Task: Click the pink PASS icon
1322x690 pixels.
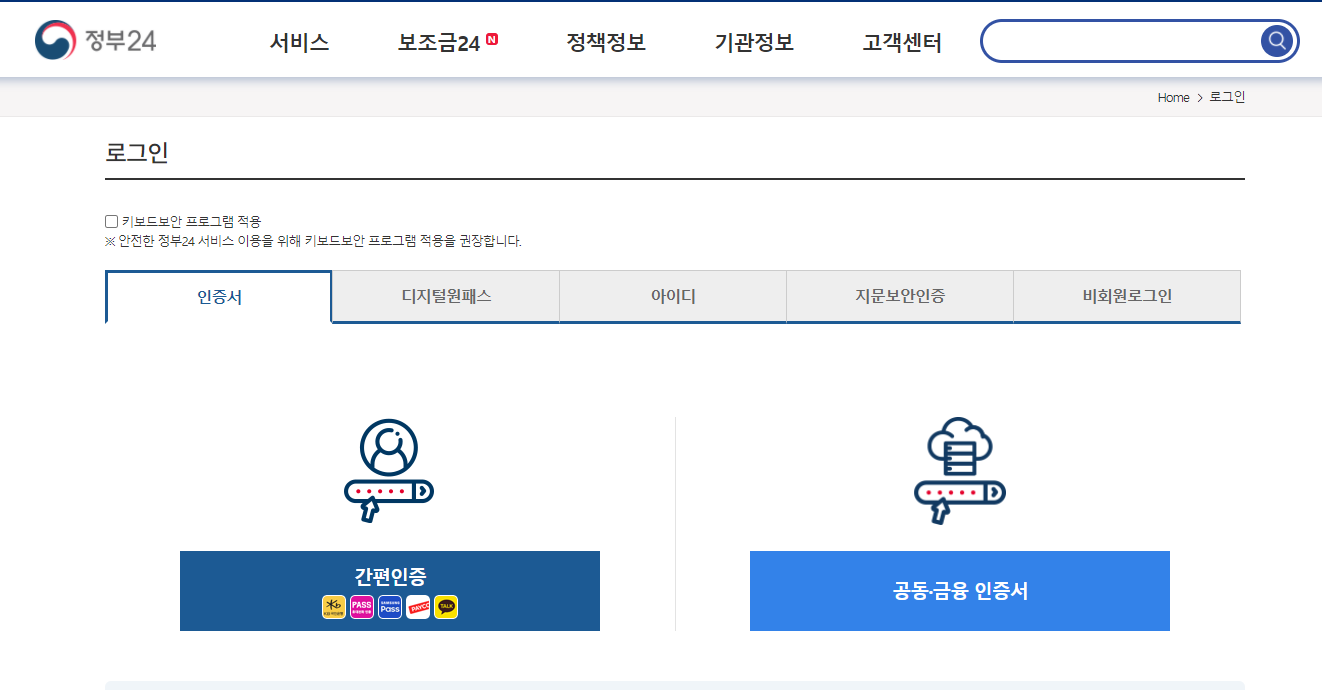Action: pyautogui.click(x=362, y=607)
